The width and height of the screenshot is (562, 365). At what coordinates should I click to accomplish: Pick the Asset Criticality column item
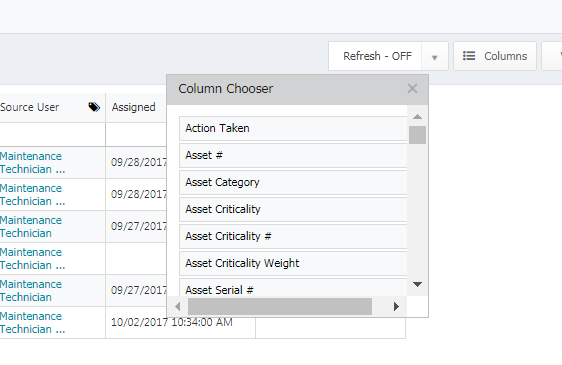click(293, 209)
